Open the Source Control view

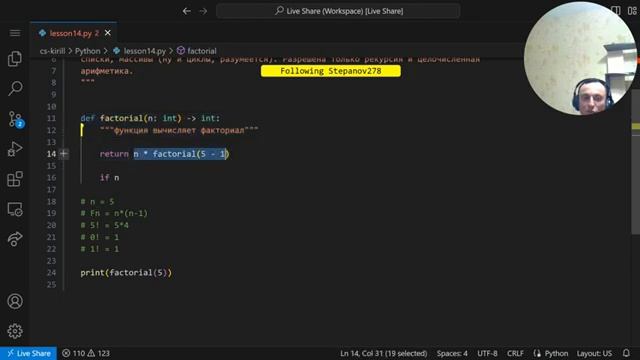pos(16,119)
